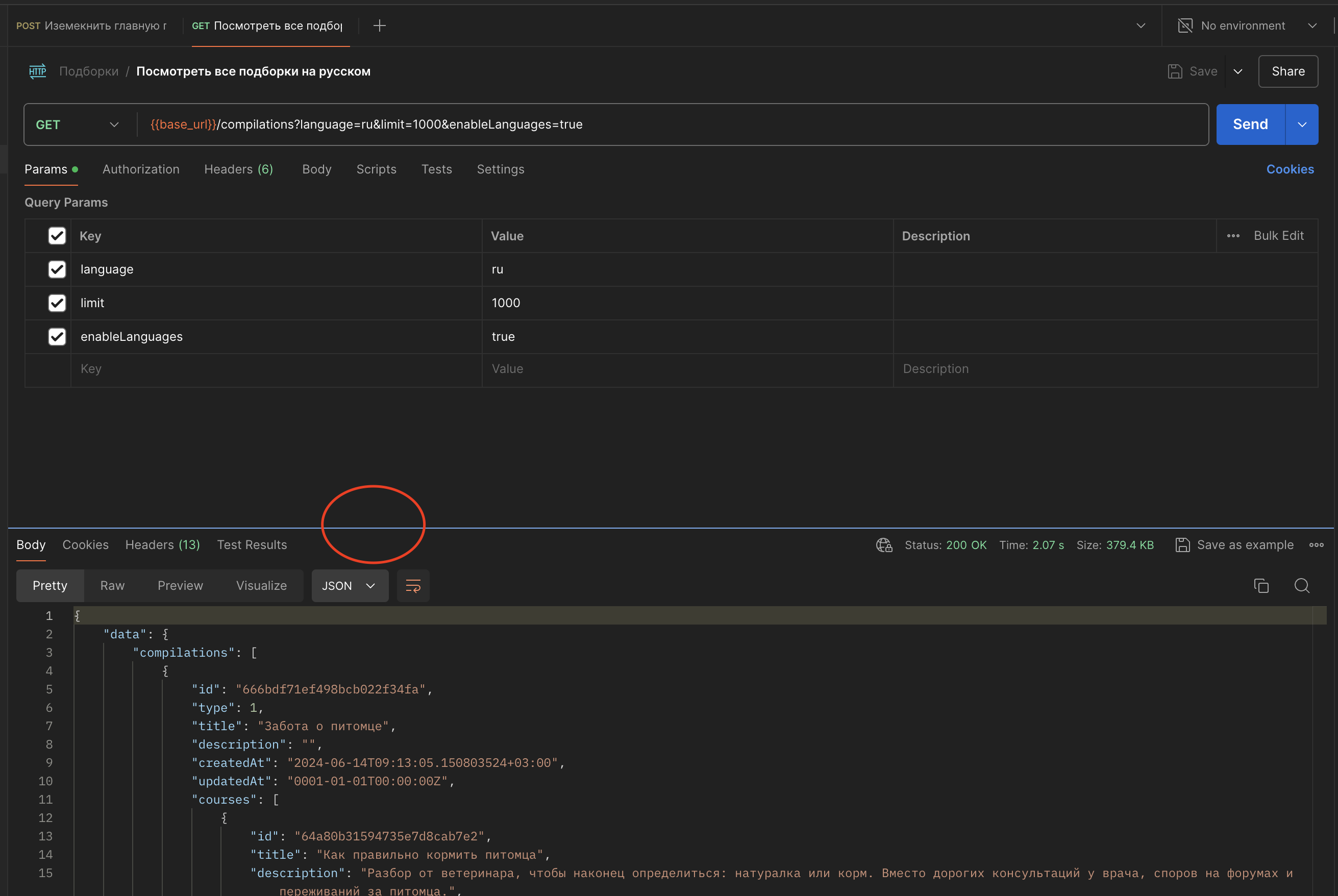The width and height of the screenshot is (1338, 896).
Task: Open search in response body
Action: [1301, 586]
